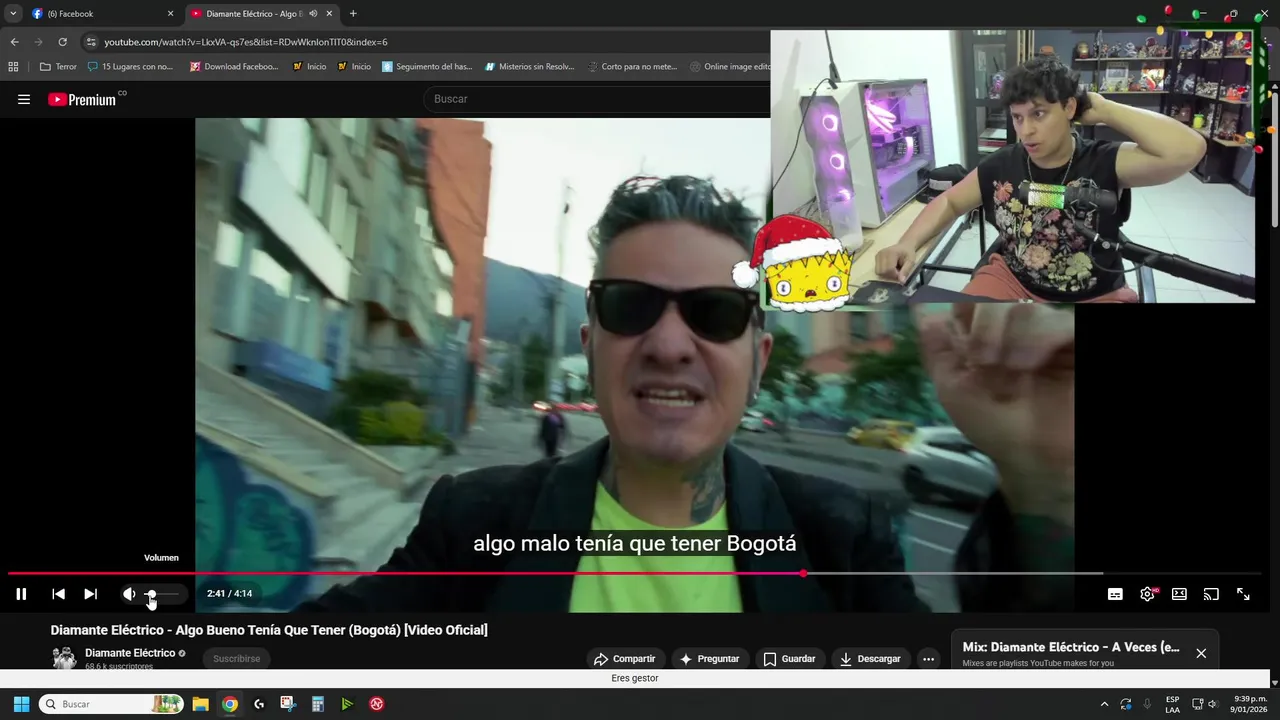Open the video settings gear

point(1147,594)
